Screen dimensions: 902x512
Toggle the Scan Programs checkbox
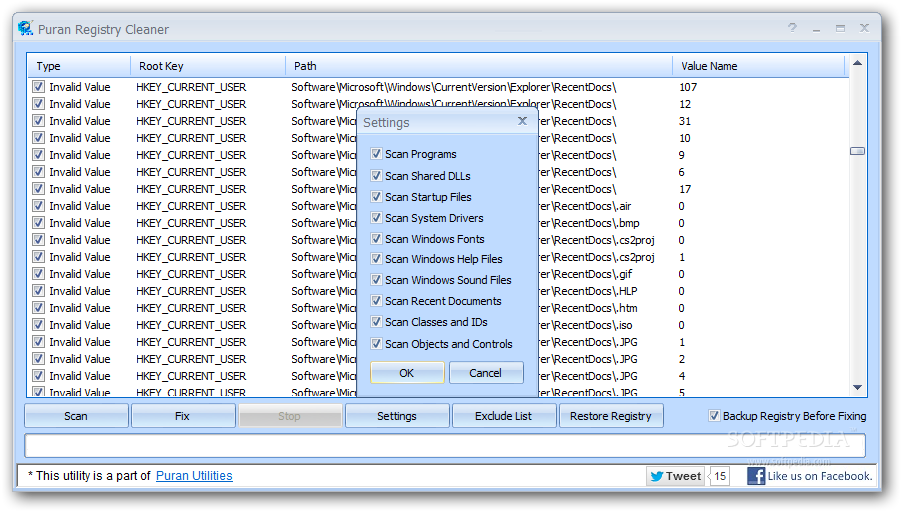pyautogui.click(x=376, y=154)
